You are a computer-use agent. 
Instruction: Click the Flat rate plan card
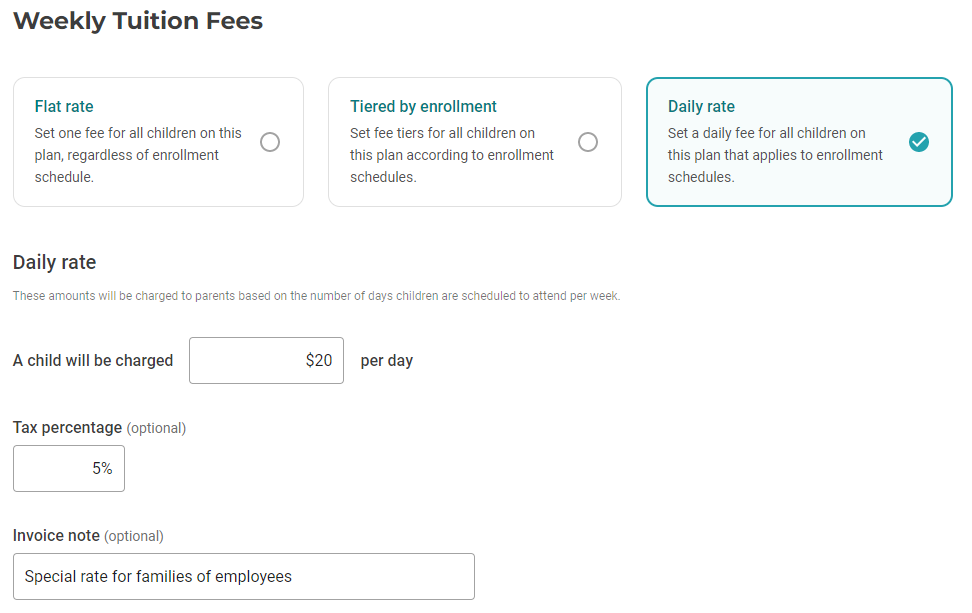(x=158, y=142)
